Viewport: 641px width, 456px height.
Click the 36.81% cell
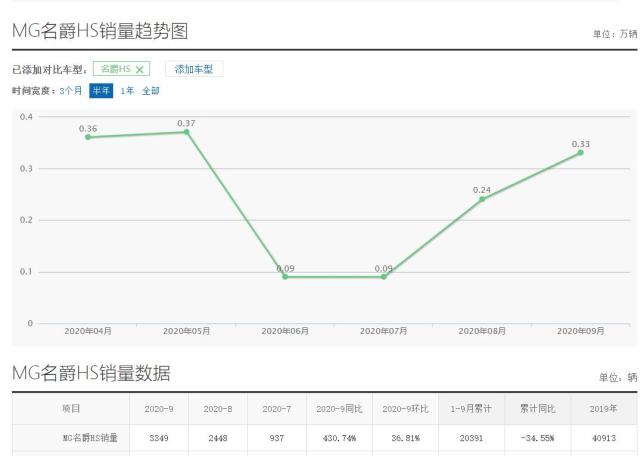coord(406,438)
